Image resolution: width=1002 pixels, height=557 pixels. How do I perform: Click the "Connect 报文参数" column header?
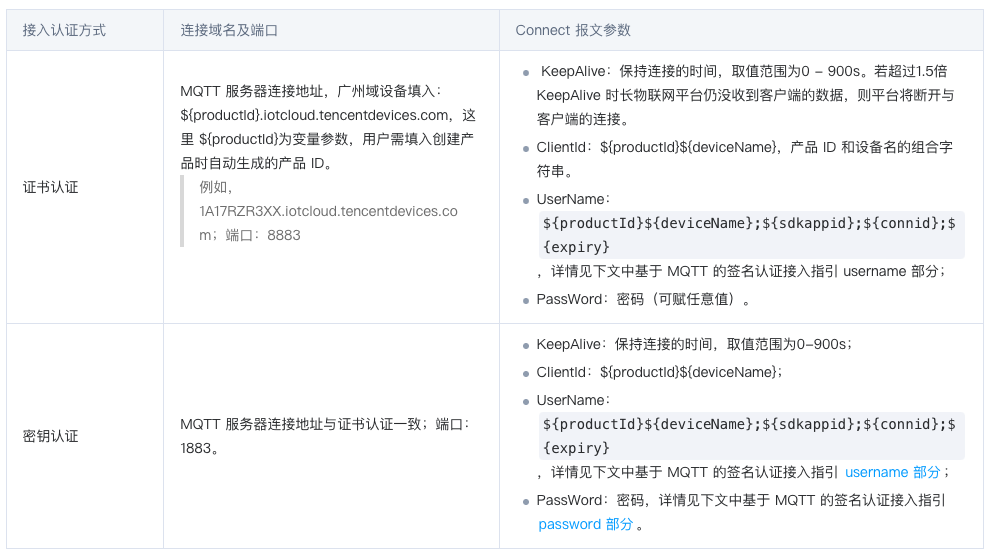573,30
